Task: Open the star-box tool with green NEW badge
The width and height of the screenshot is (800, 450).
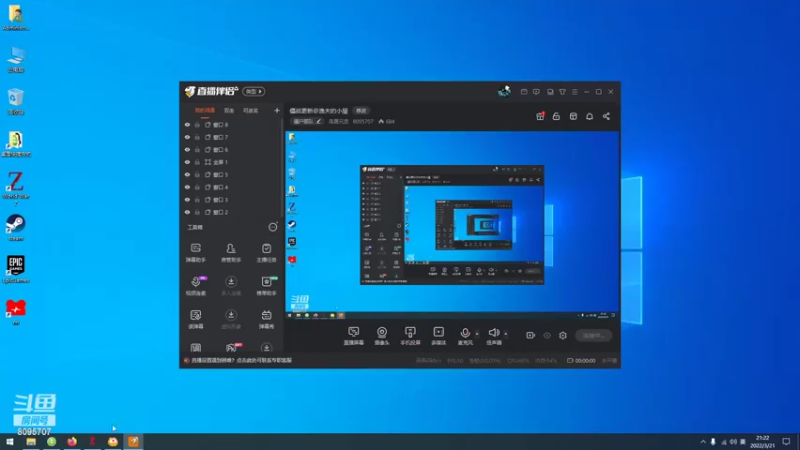Action: pyautogui.click(x=266, y=286)
